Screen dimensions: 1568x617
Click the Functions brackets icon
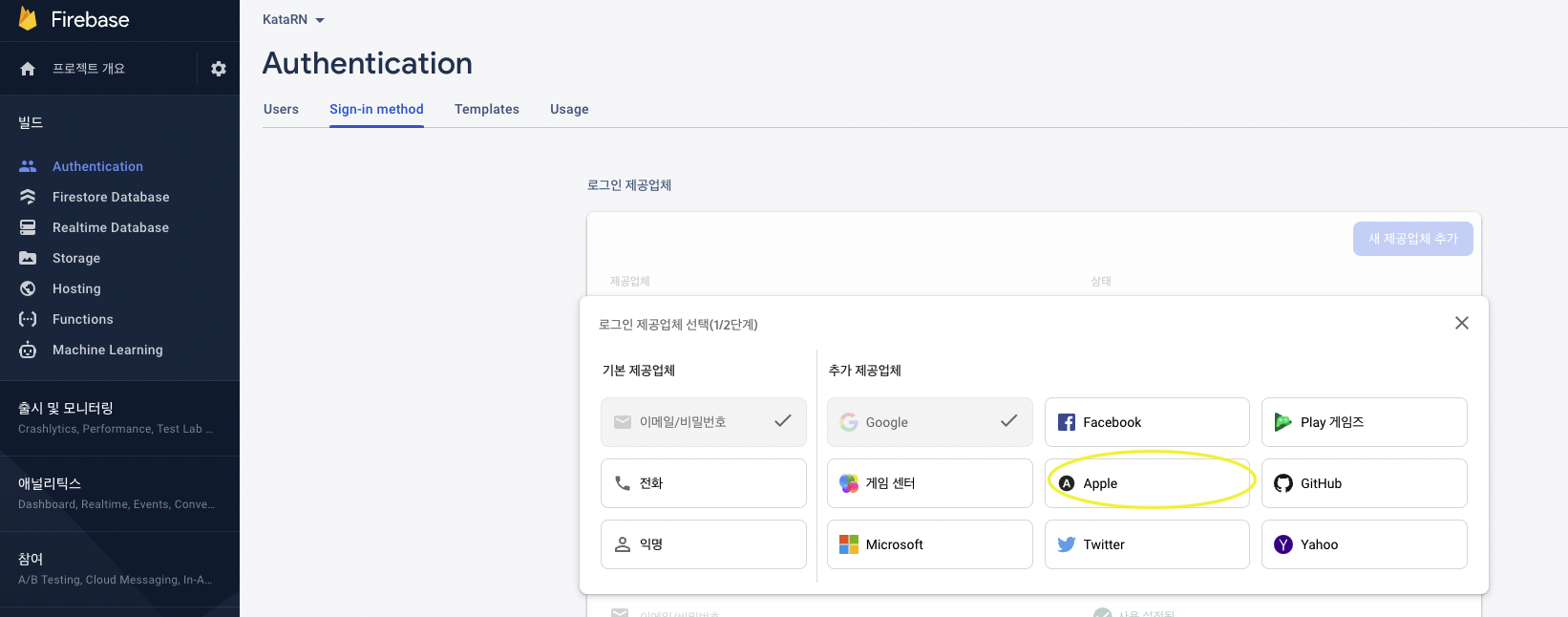(28, 319)
